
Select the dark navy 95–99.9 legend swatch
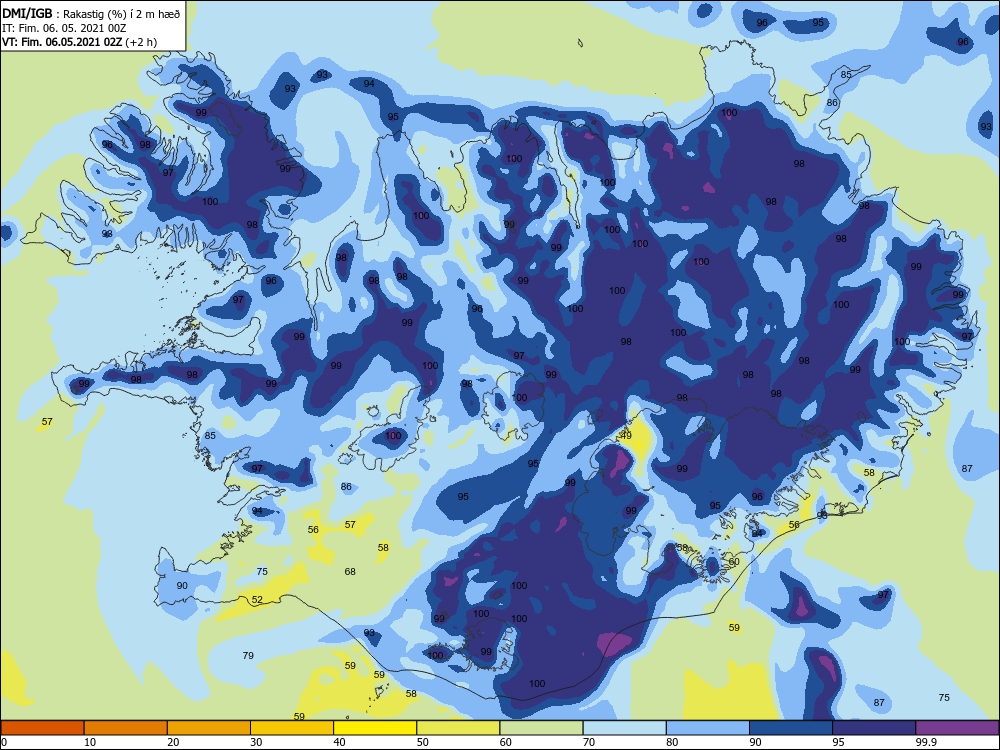pyautogui.click(x=874, y=728)
